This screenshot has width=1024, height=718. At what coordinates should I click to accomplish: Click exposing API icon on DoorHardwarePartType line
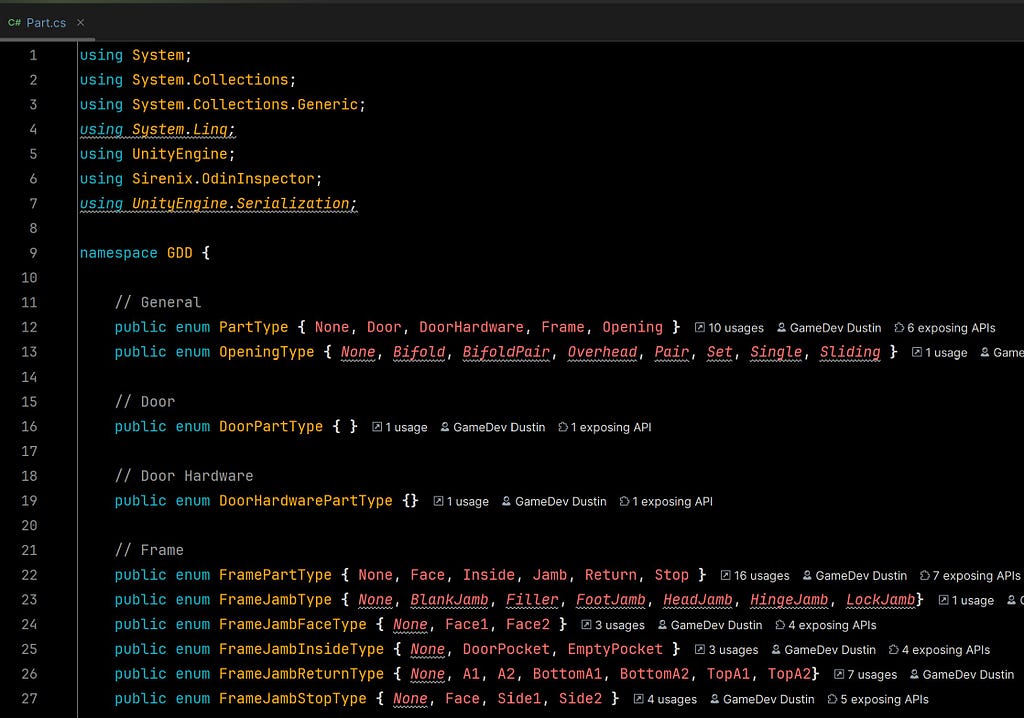click(624, 501)
